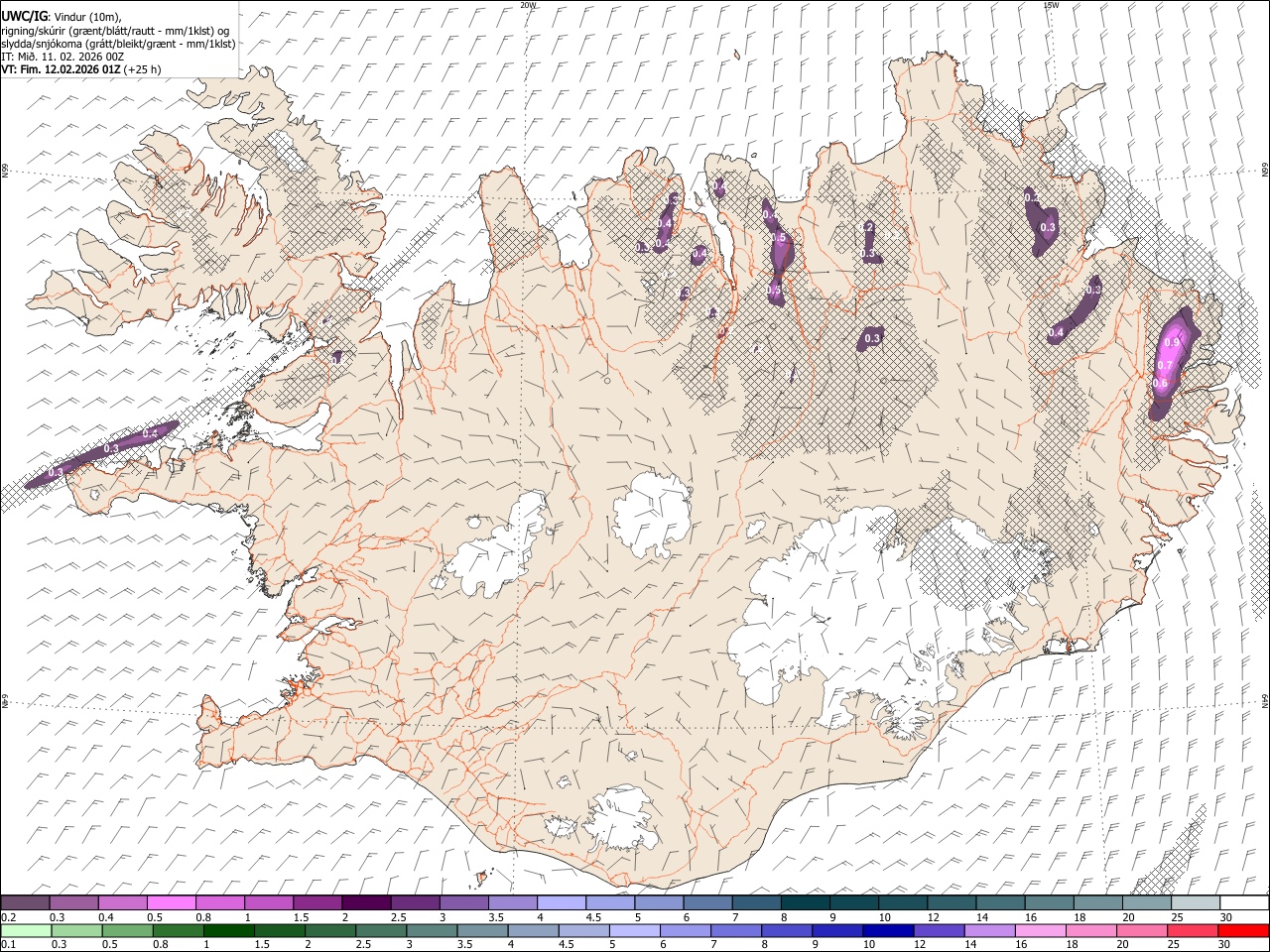Image resolution: width=1270 pixels, height=952 pixels.
Task: Click deep blue lower swatch starting at 10
Action: [x=888, y=930]
